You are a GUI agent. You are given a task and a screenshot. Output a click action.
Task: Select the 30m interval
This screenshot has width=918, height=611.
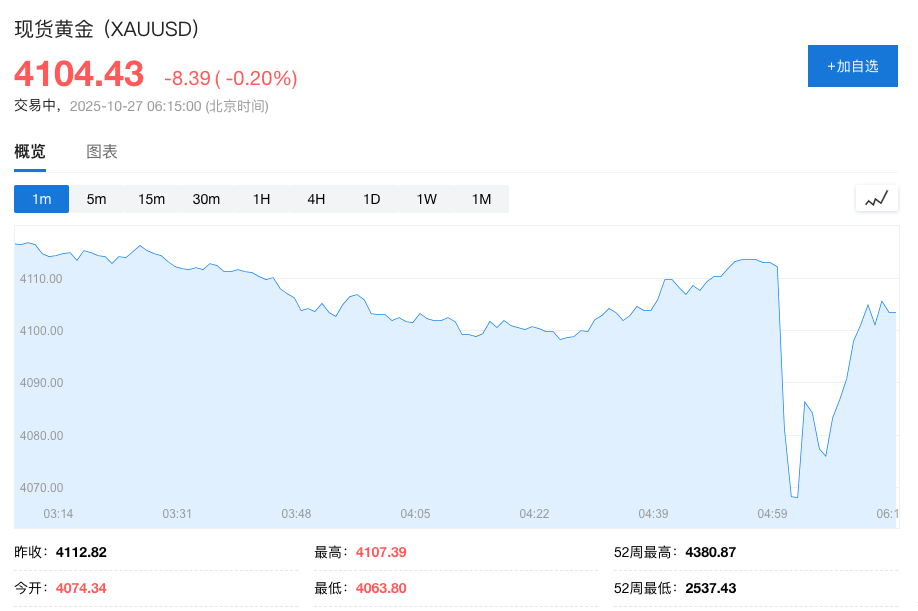pyautogui.click(x=206, y=198)
